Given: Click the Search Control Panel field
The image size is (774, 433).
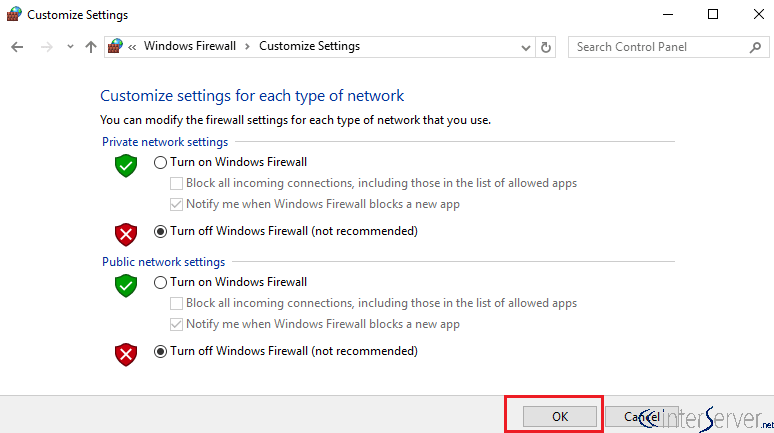Looking at the screenshot, I should [x=668, y=47].
